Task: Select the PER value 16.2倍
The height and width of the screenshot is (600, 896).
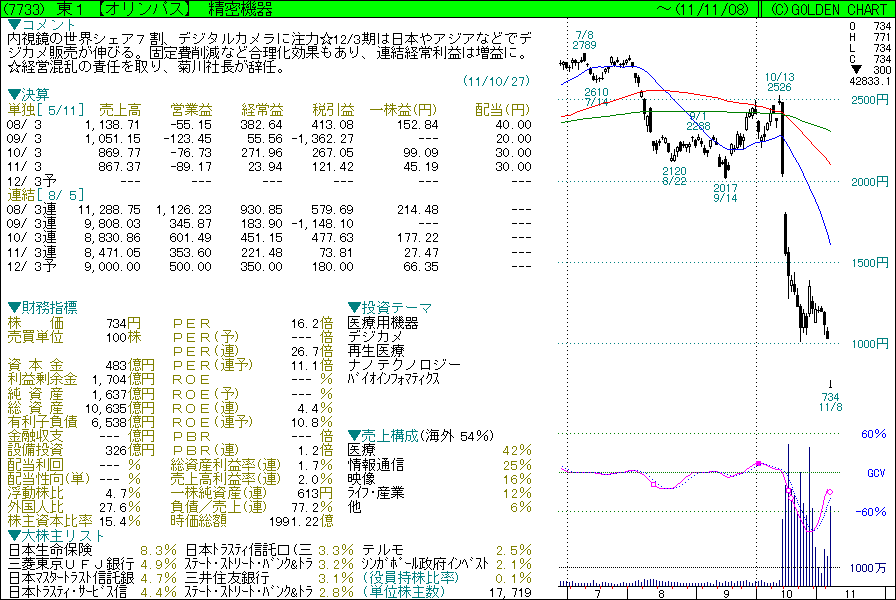Action: tap(312, 323)
